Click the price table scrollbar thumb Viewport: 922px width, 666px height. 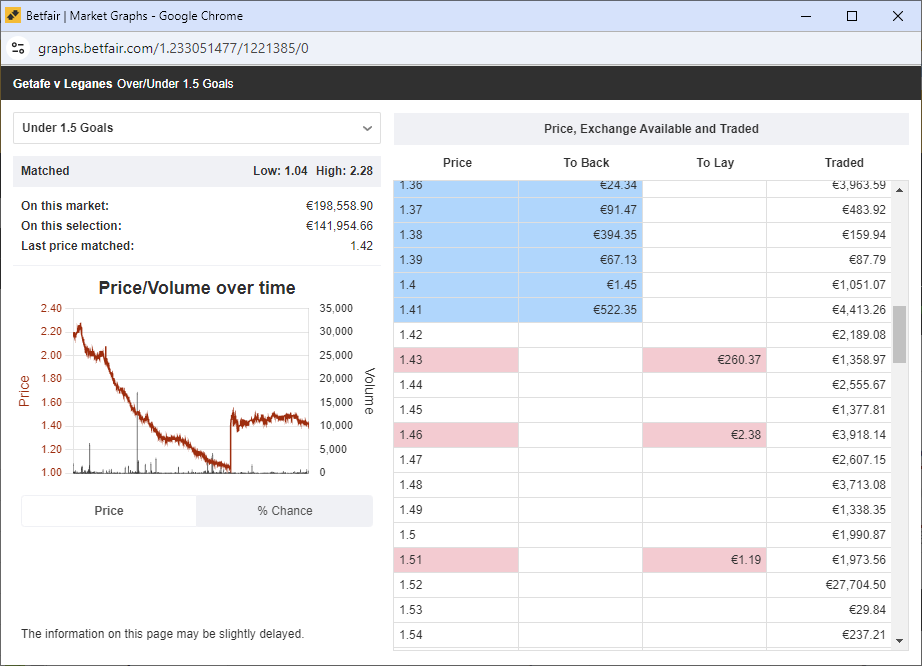(x=899, y=334)
